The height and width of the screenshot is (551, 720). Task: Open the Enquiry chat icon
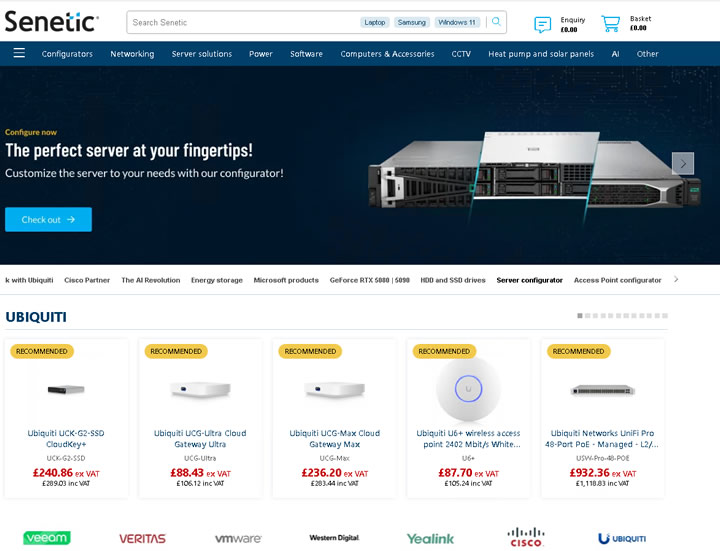[x=542, y=24]
